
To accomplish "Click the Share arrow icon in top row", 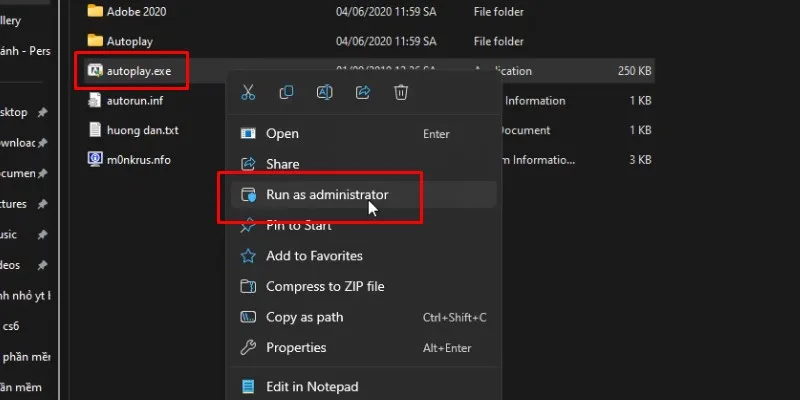I will coord(363,92).
